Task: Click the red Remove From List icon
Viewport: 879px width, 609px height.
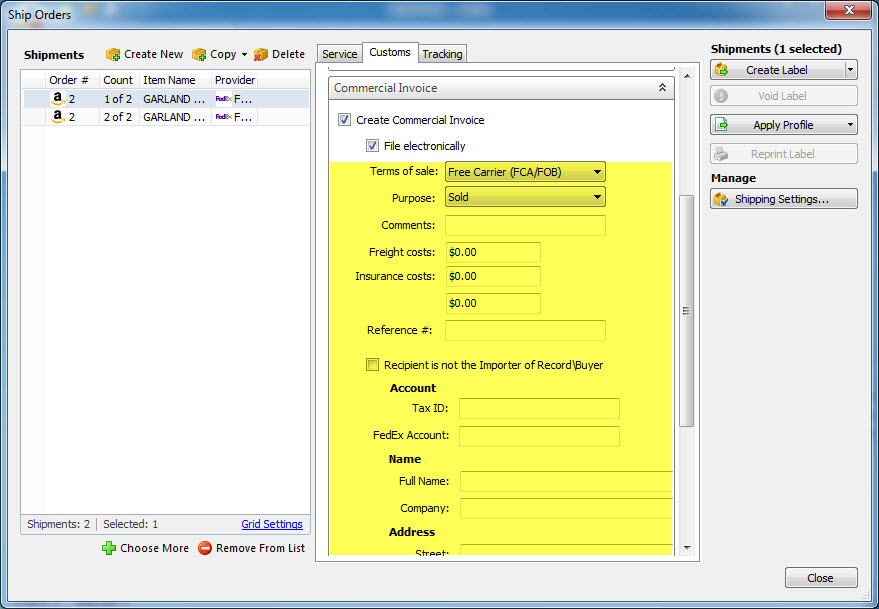Action: tap(205, 548)
